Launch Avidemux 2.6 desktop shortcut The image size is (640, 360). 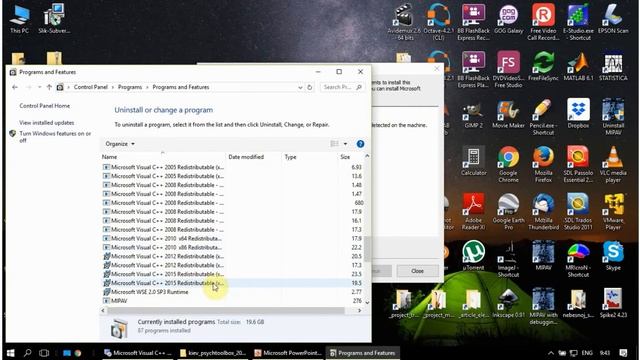(404, 22)
